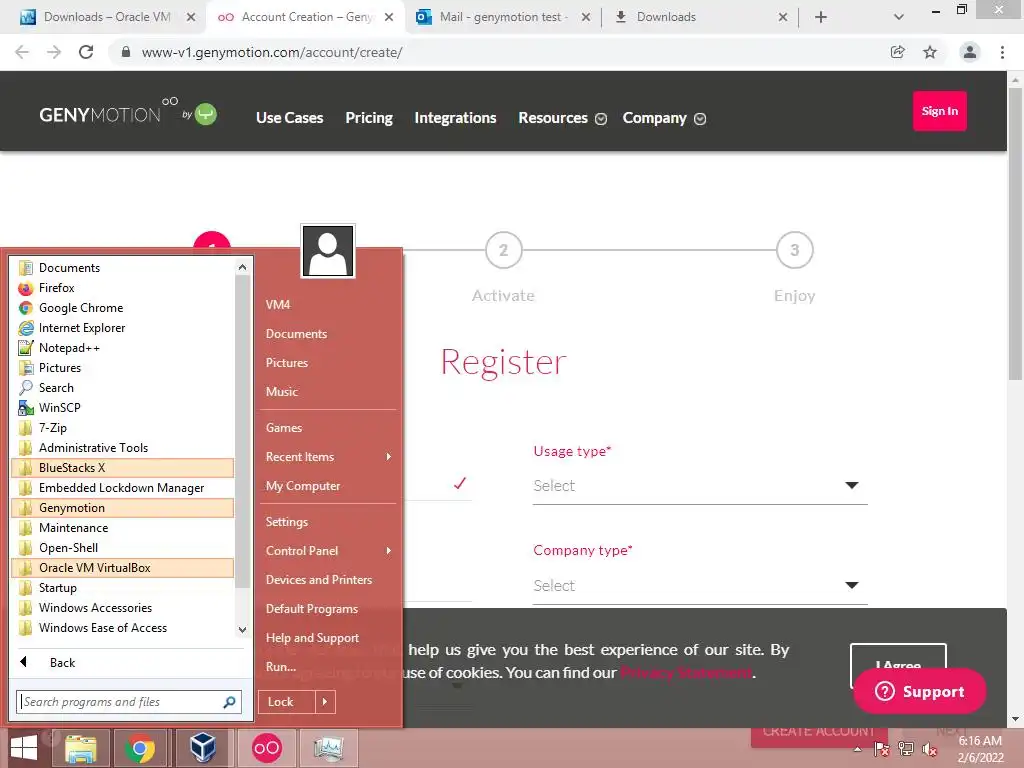Open VirtualBox from the taskbar
Viewport: 1024px width, 768px height.
(x=203, y=748)
